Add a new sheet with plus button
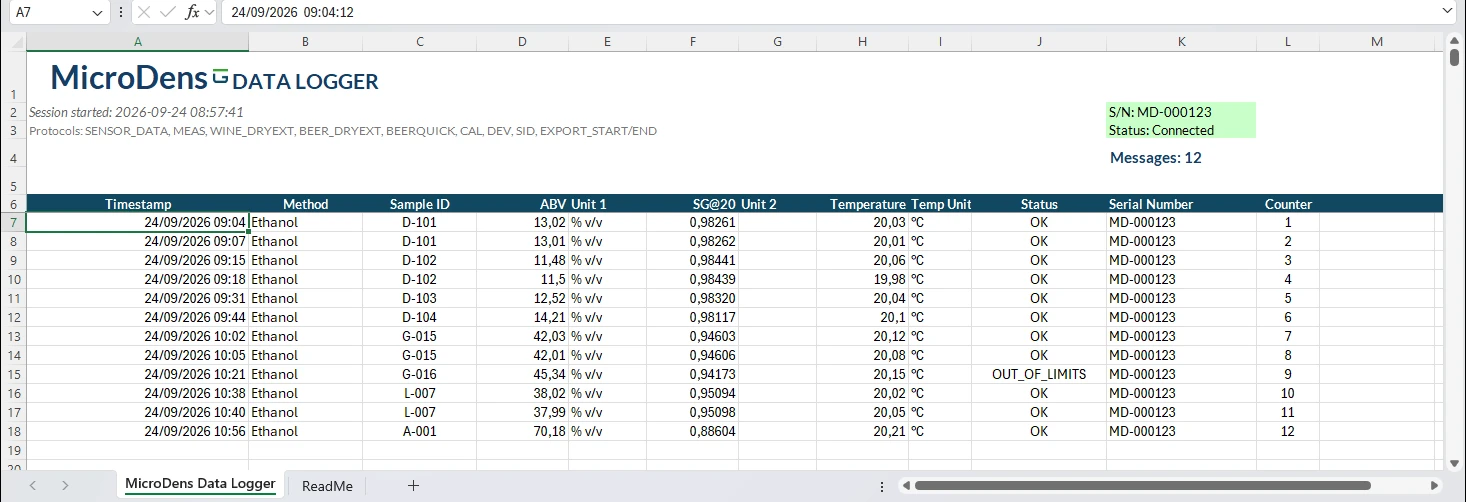Screen dimensions: 1466x502 point(413,486)
